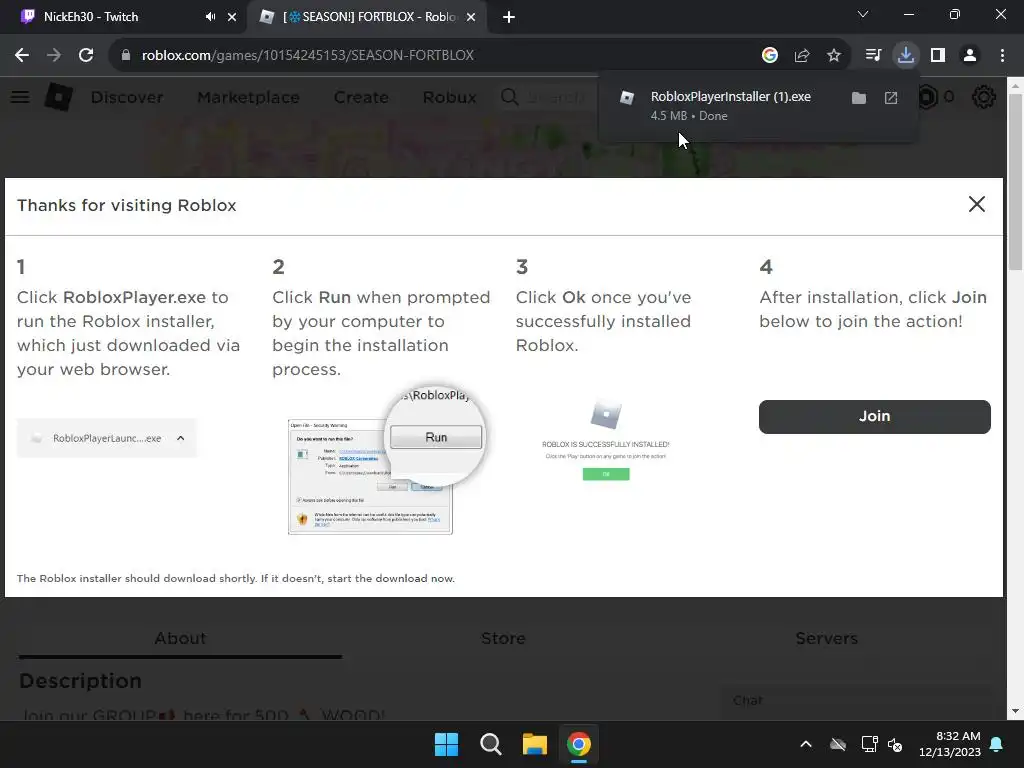This screenshot has height=768, width=1024.
Task: Switch to the Store tab
Action: pyautogui.click(x=503, y=638)
